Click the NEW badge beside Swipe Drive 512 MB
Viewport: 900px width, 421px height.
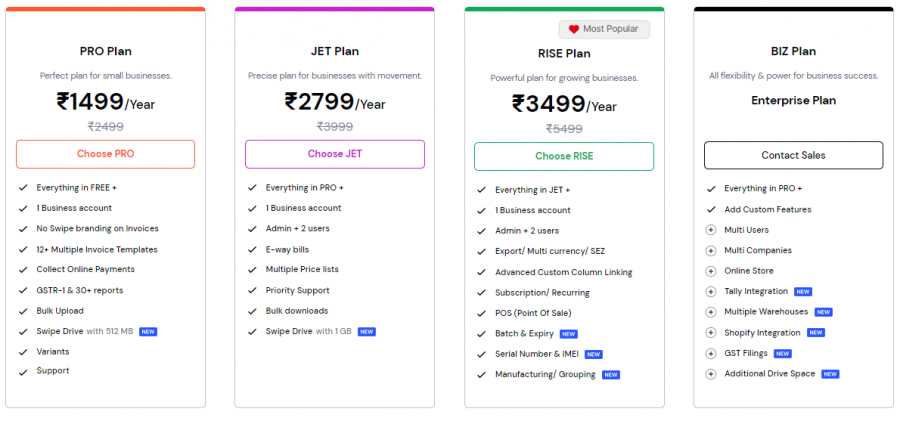148,331
